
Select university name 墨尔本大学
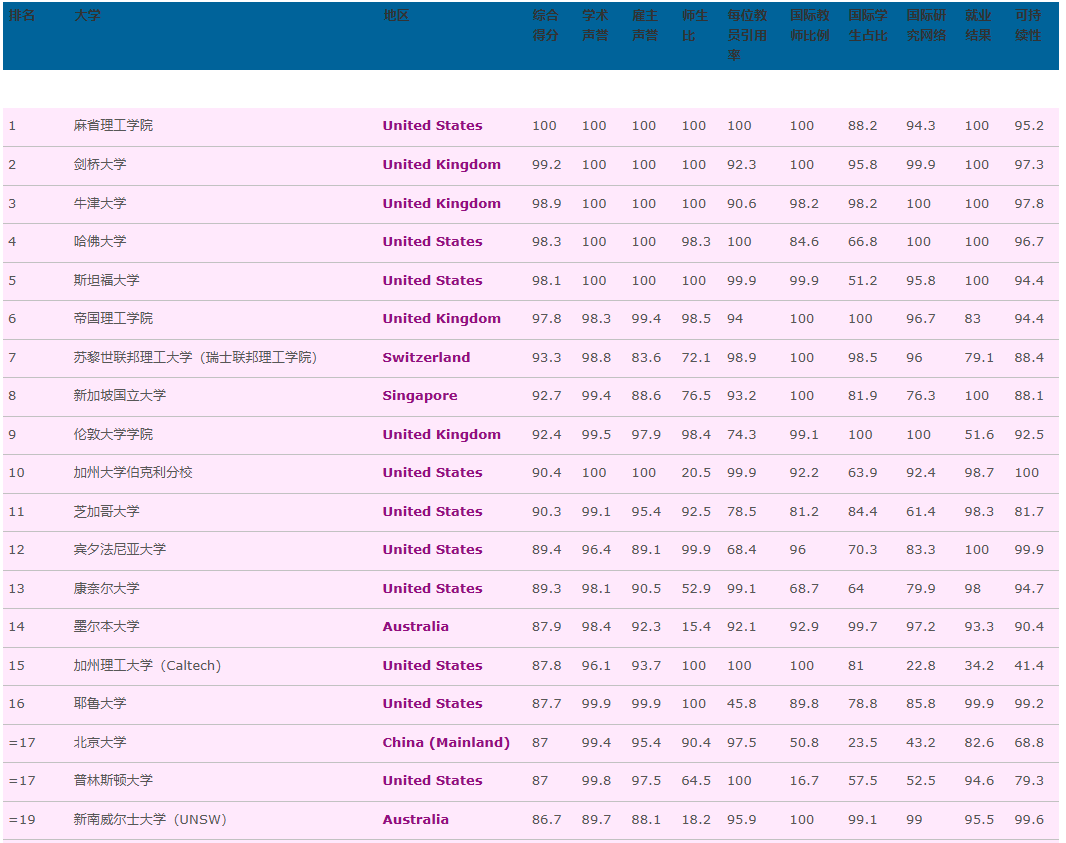pos(107,626)
